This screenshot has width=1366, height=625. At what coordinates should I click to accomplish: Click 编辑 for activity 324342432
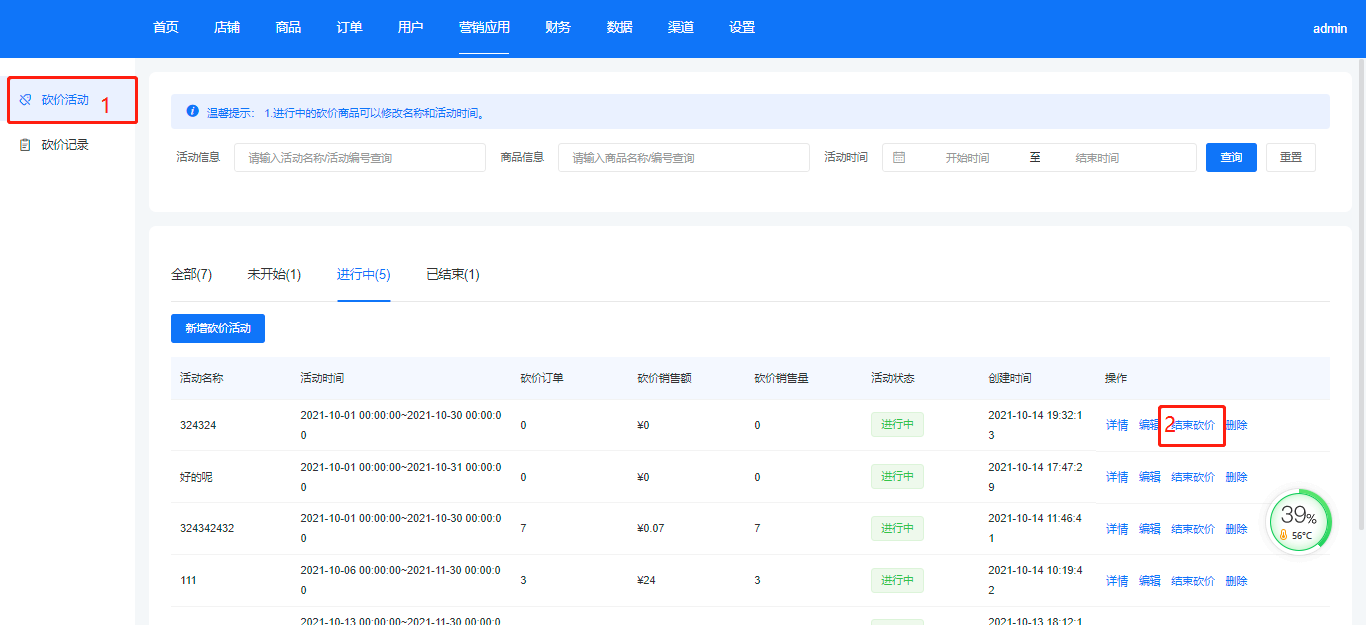coord(1149,529)
